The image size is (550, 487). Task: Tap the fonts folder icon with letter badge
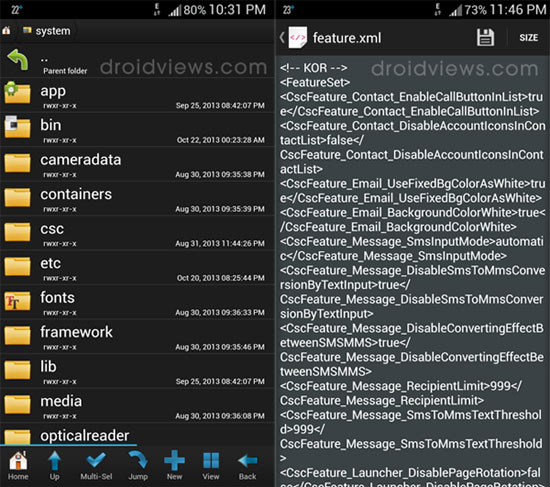pyautogui.click(x=17, y=301)
